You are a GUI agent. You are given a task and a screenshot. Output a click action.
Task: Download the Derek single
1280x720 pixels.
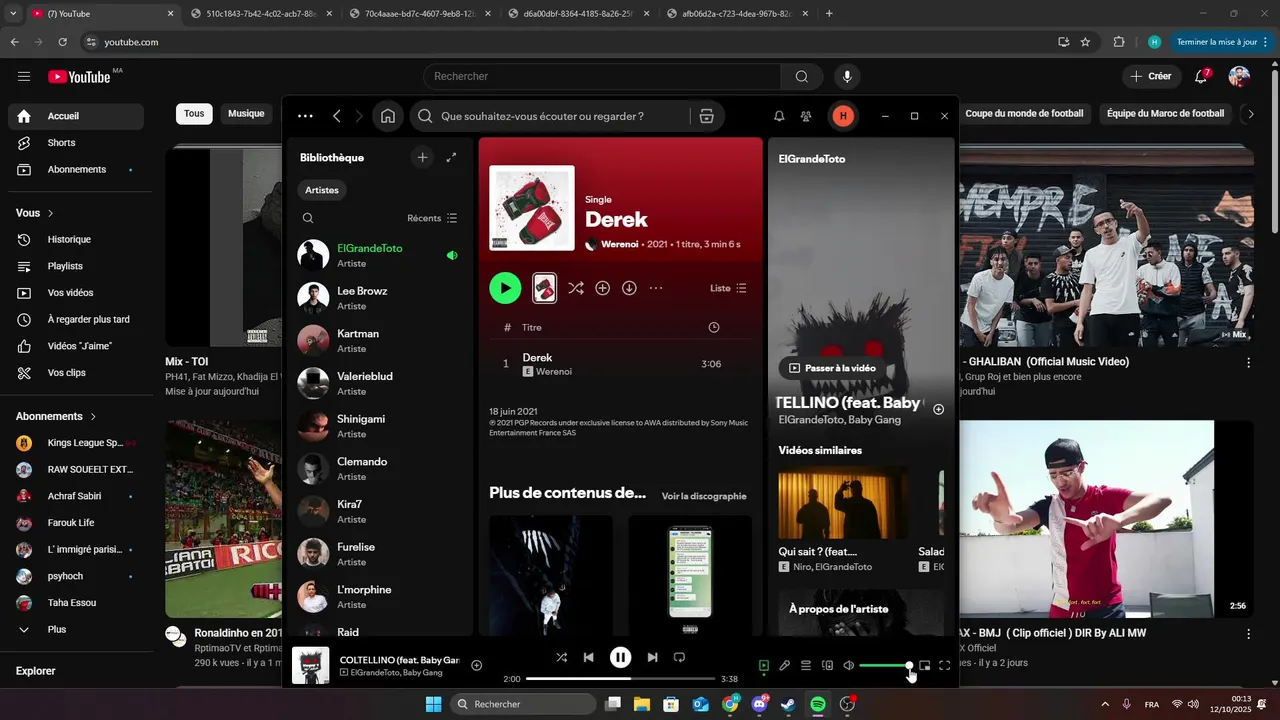coord(629,288)
